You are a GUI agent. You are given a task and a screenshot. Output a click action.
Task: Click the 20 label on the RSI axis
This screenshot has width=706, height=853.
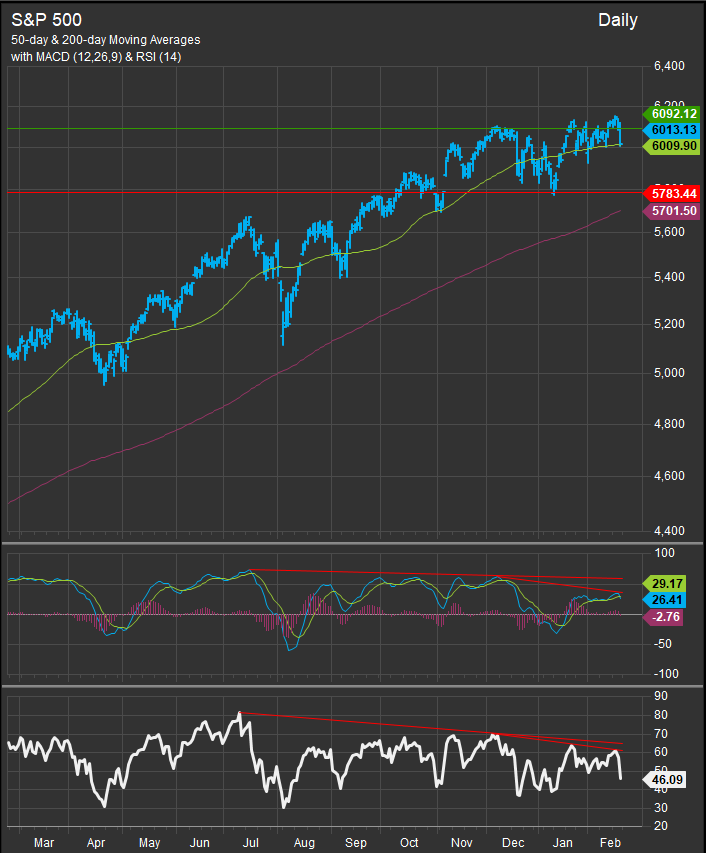(661, 826)
